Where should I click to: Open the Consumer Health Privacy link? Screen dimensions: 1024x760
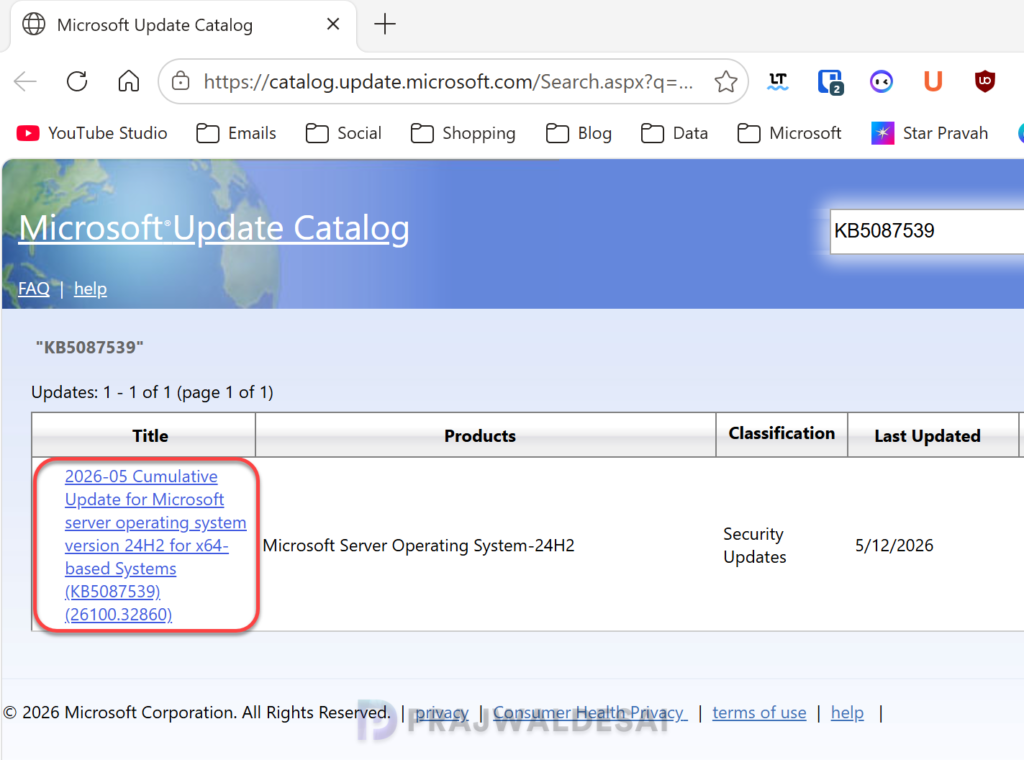tap(590, 712)
